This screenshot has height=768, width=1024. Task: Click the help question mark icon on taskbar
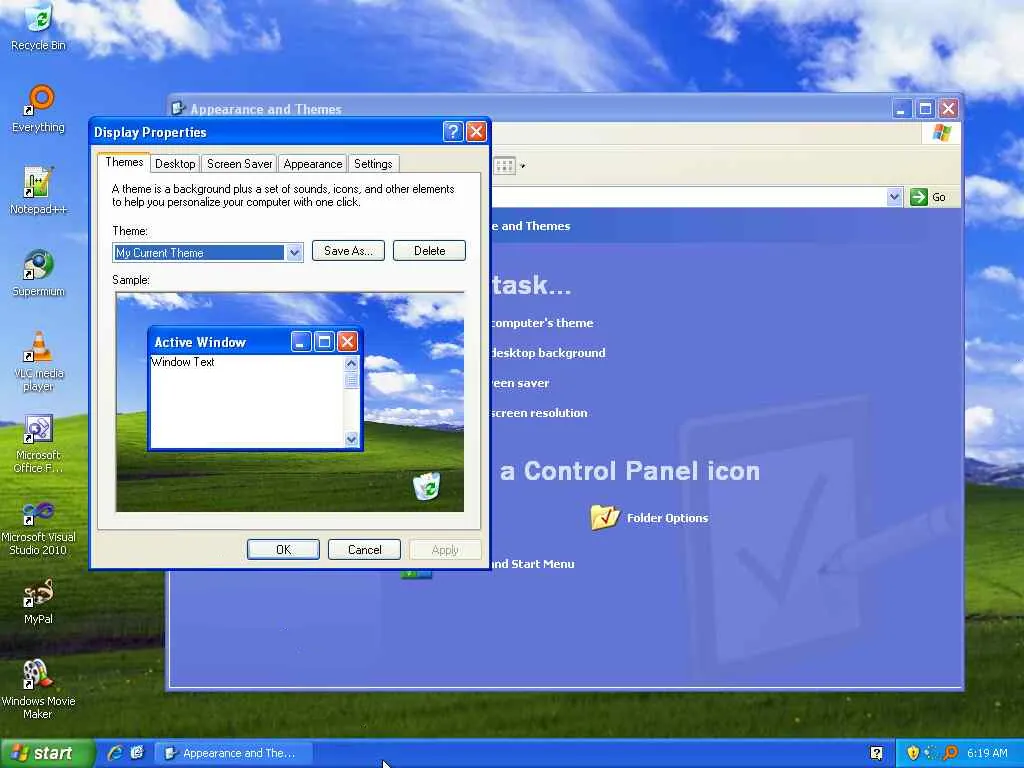pyautogui.click(x=876, y=753)
